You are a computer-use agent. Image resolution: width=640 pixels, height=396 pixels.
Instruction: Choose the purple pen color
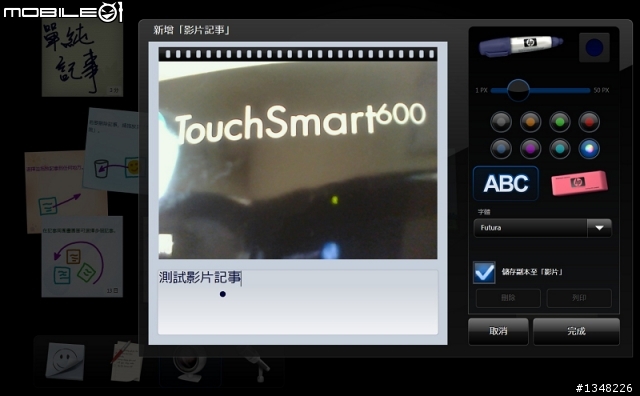pos(530,149)
